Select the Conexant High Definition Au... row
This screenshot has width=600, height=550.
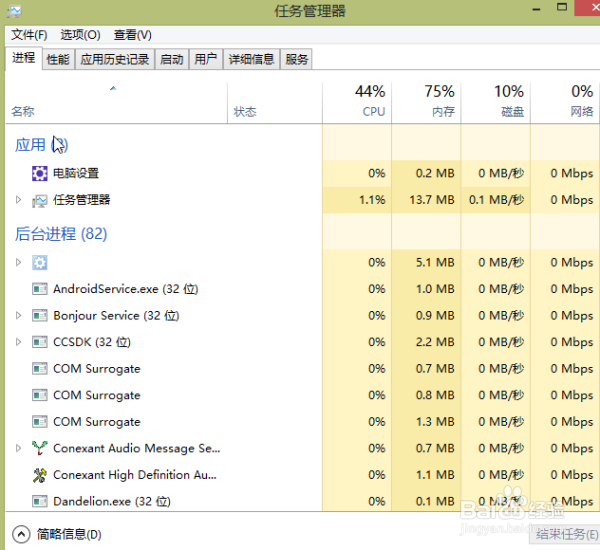coord(303,475)
